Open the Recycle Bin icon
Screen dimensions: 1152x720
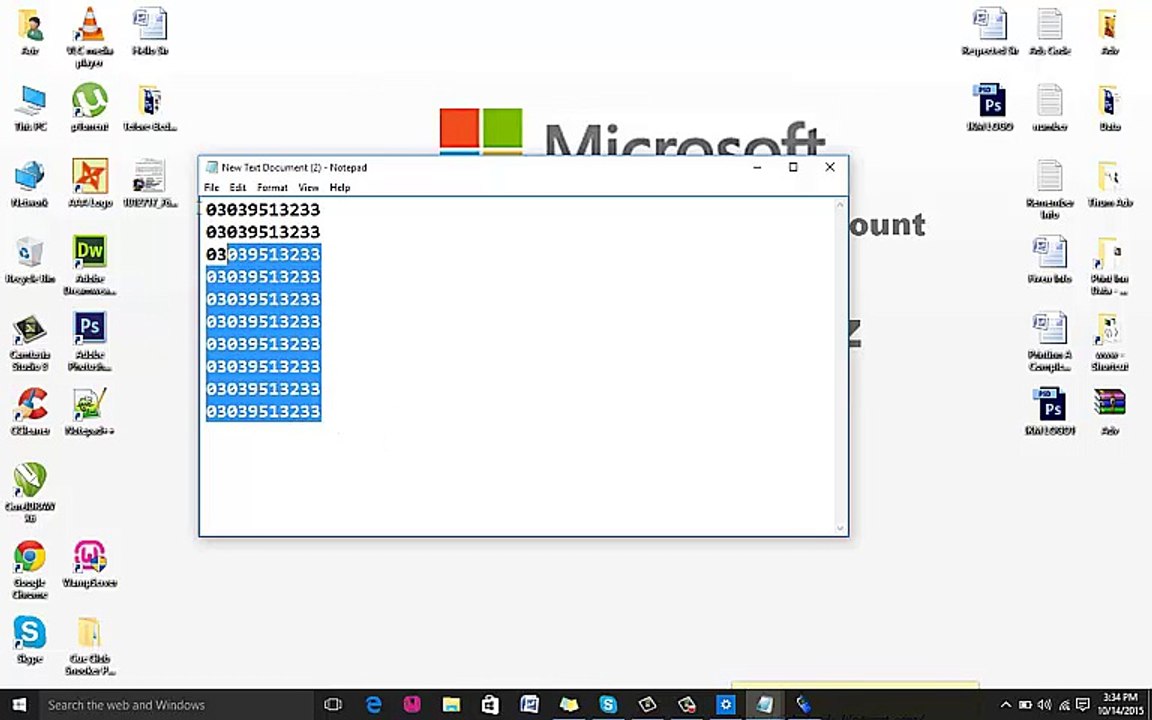click(x=30, y=259)
